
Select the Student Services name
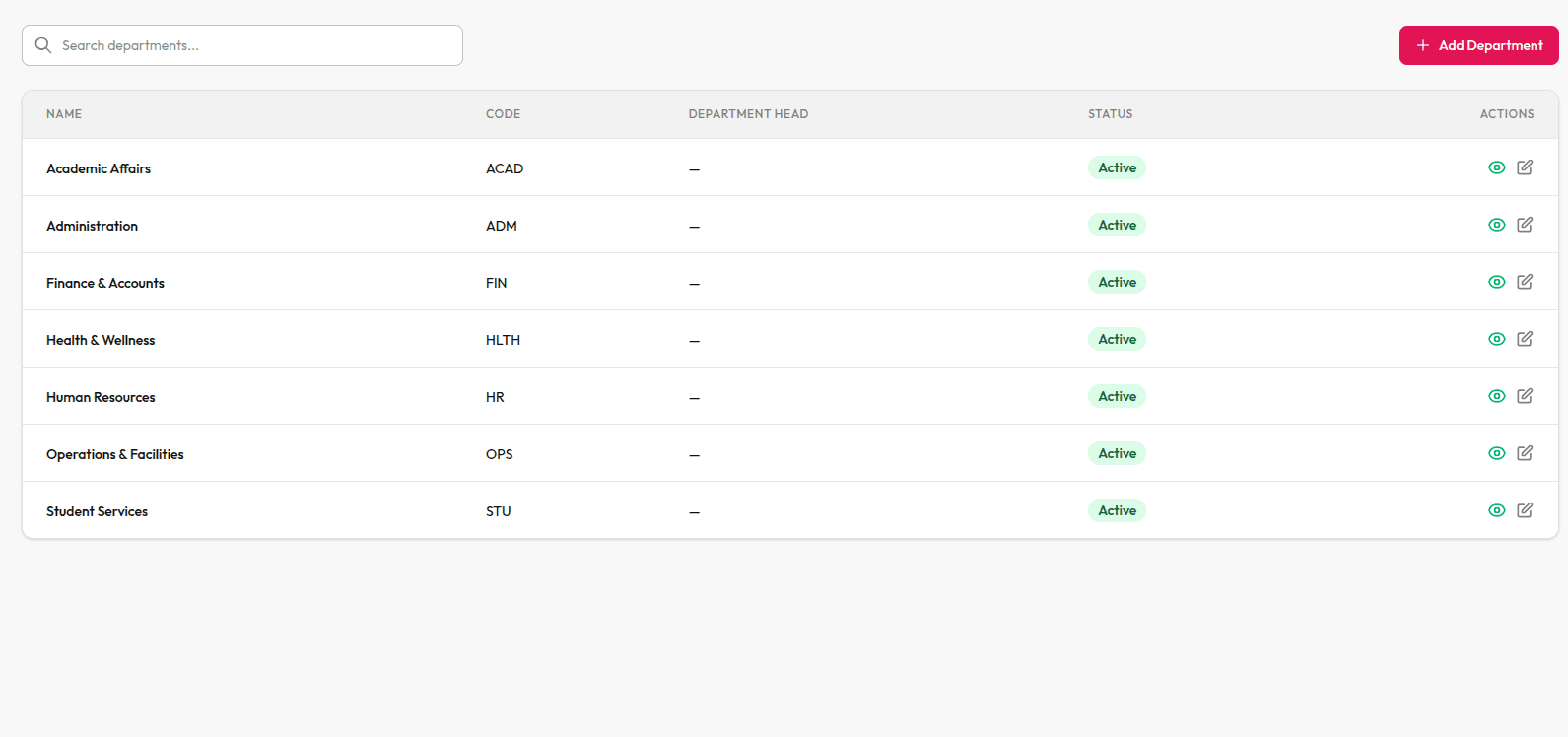tap(97, 511)
